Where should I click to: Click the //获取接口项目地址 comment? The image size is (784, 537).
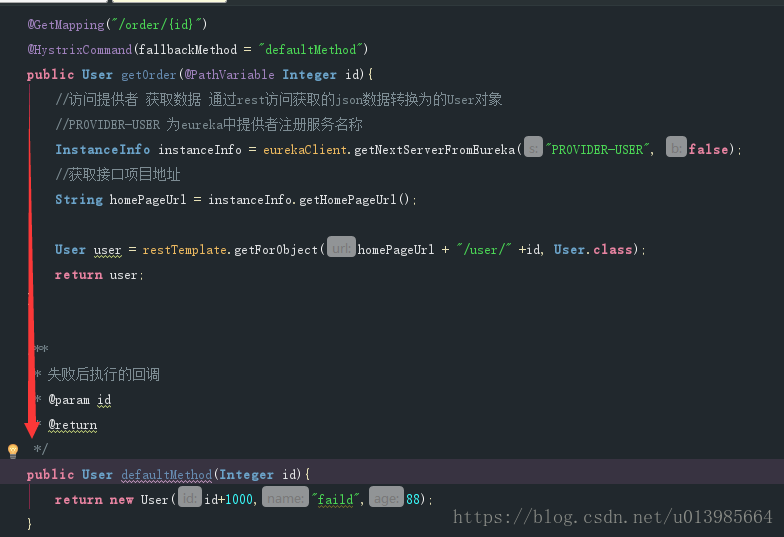[118, 174]
